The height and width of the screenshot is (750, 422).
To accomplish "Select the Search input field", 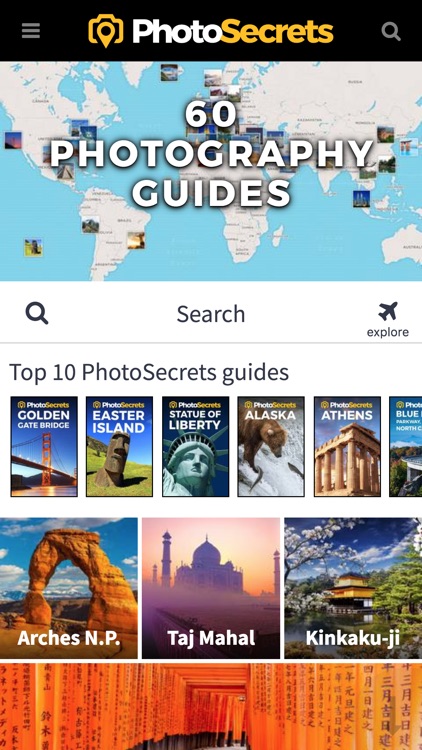I will coord(211,314).
